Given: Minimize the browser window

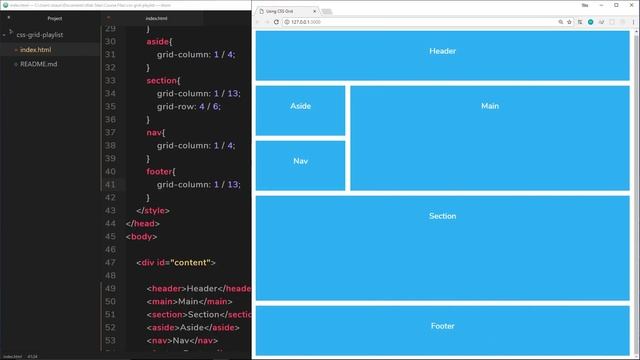Looking at the screenshot, I should [601, 5].
